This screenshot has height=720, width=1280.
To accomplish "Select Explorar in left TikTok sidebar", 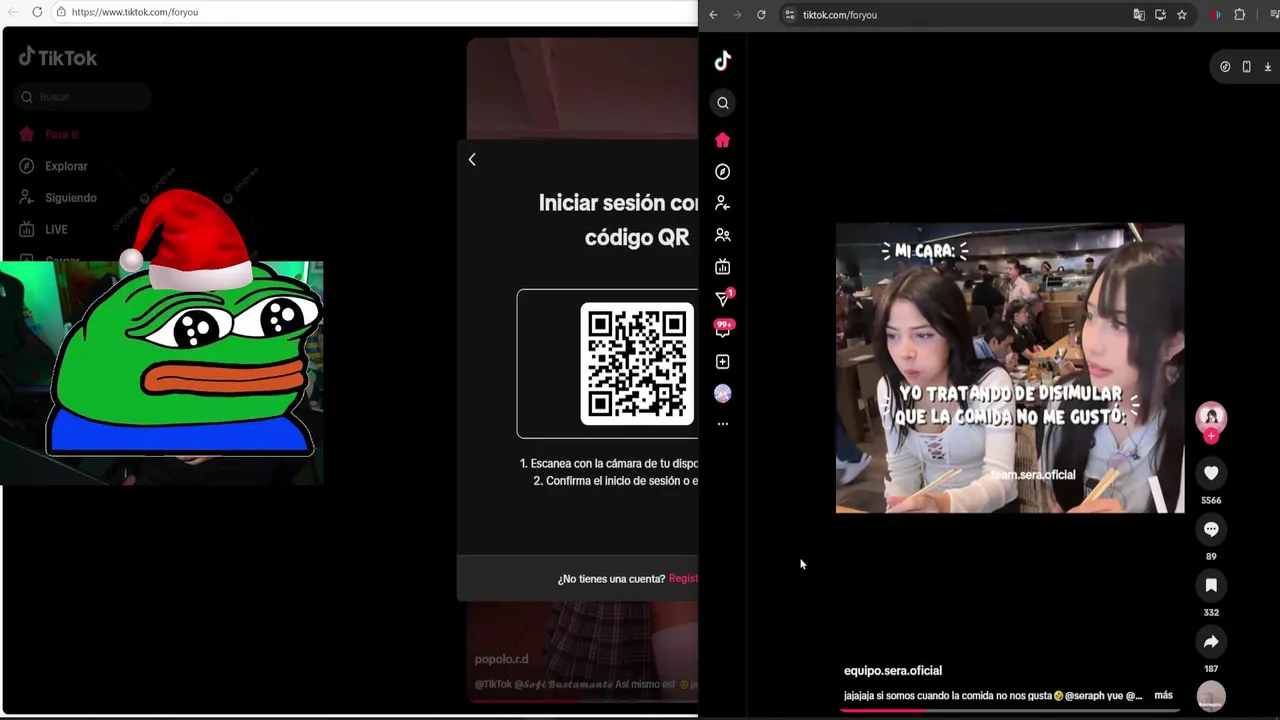I will click(x=54, y=166).
